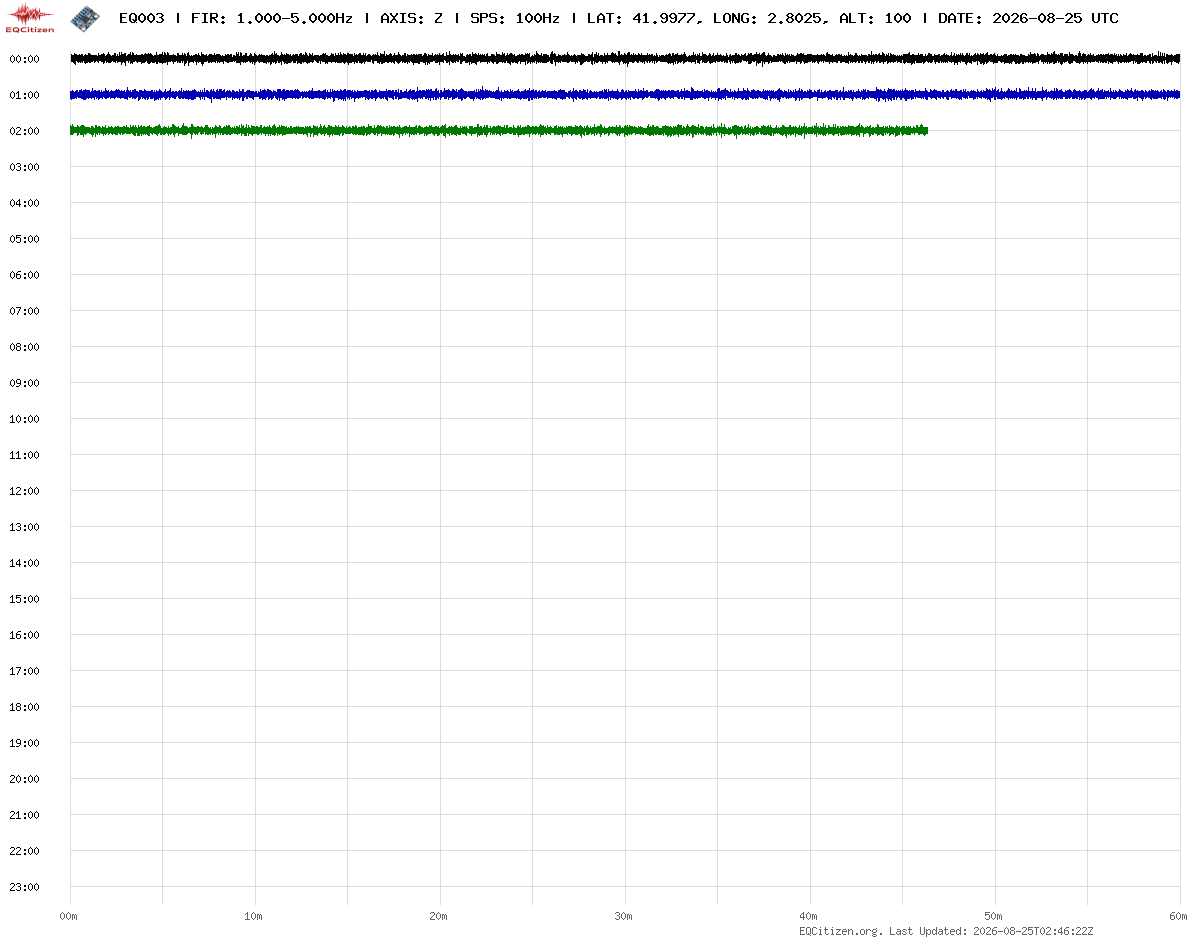This screenshot has height=940, width=1200.
Task: Click the 18:00 hour label
Action: click(24, 707)
